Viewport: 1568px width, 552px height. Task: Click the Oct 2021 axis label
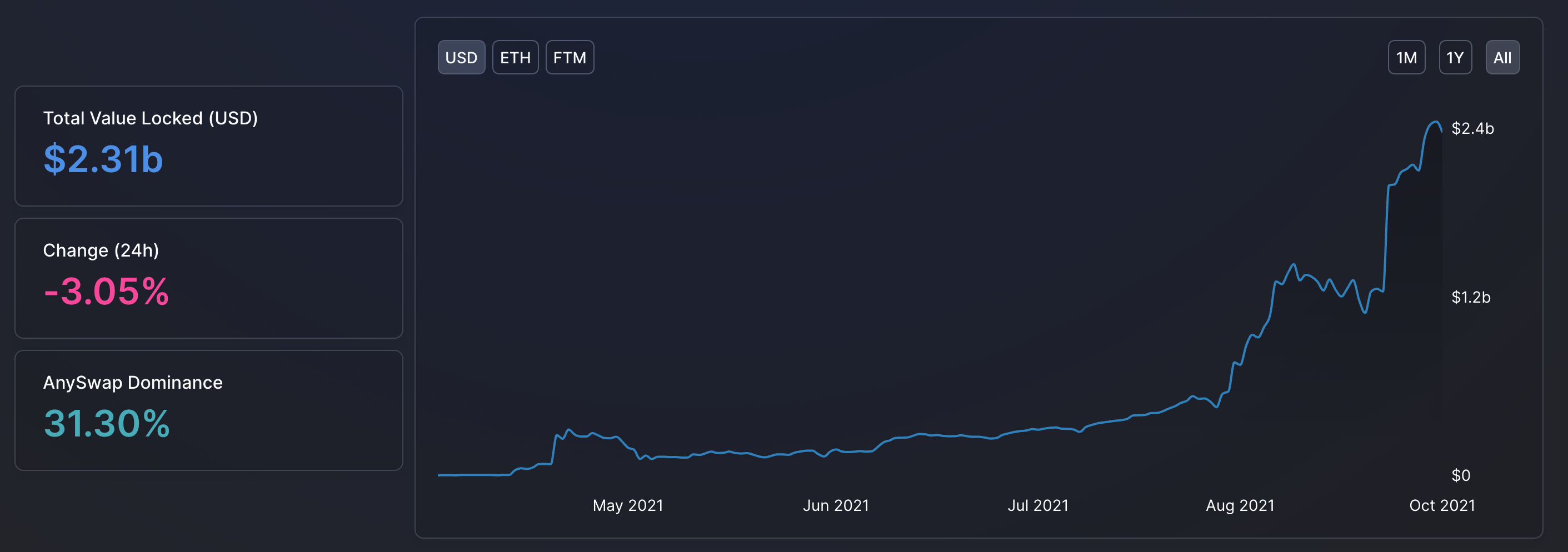(1442, 505)
